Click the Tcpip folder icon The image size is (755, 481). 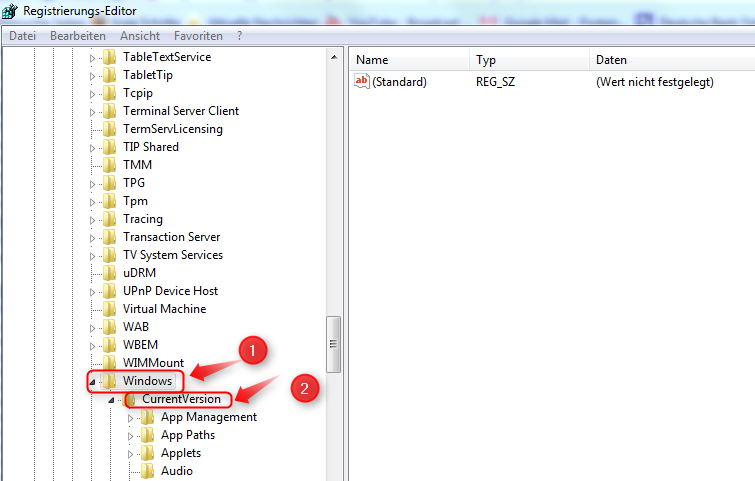(x=109, y=93)
